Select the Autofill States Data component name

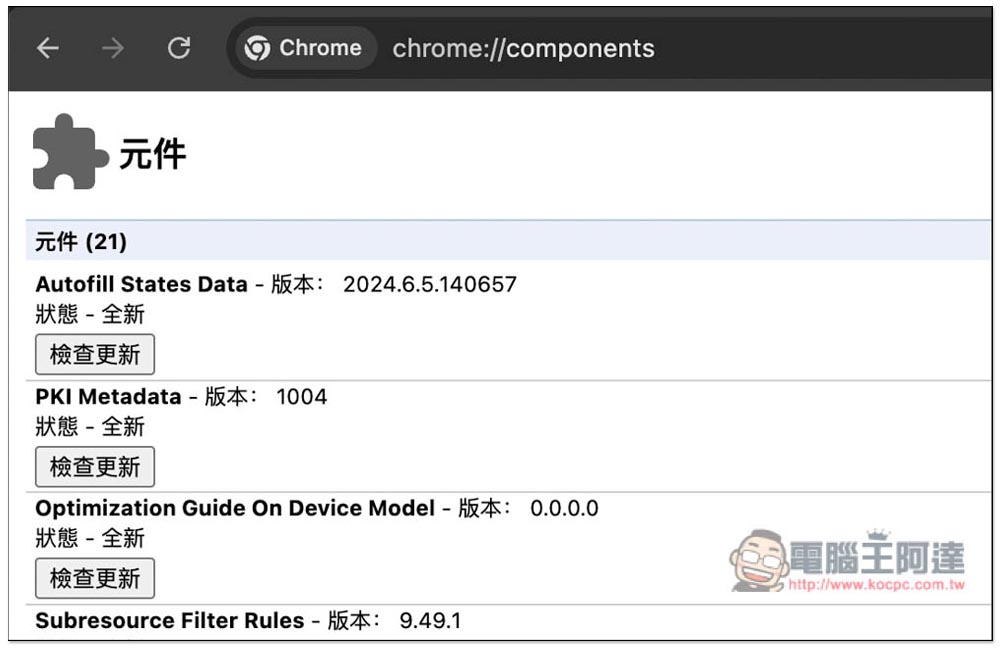click(142, 284)
